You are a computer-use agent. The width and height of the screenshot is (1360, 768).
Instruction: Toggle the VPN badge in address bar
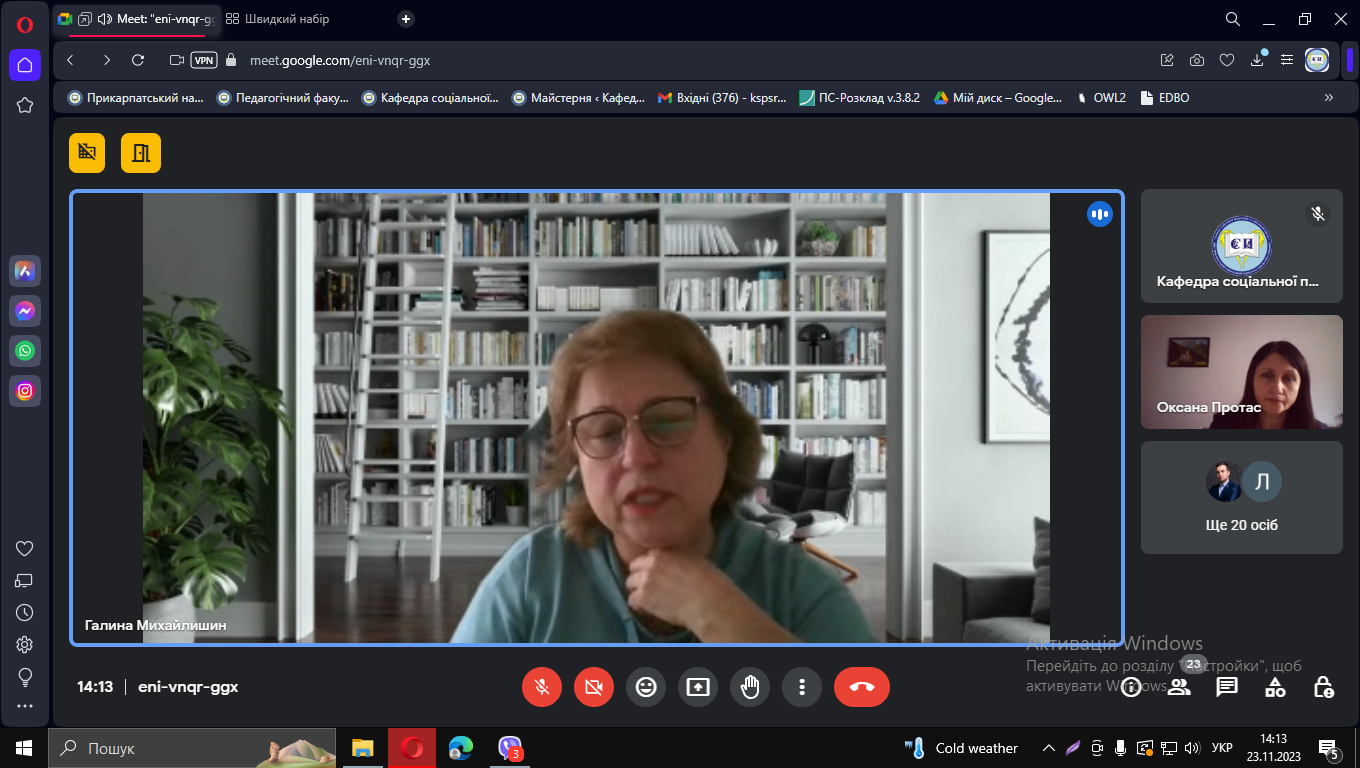pos(204,60)
